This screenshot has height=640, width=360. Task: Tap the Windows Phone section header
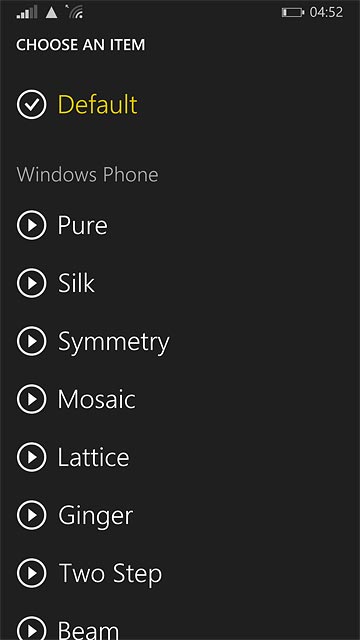click(87, 175)
